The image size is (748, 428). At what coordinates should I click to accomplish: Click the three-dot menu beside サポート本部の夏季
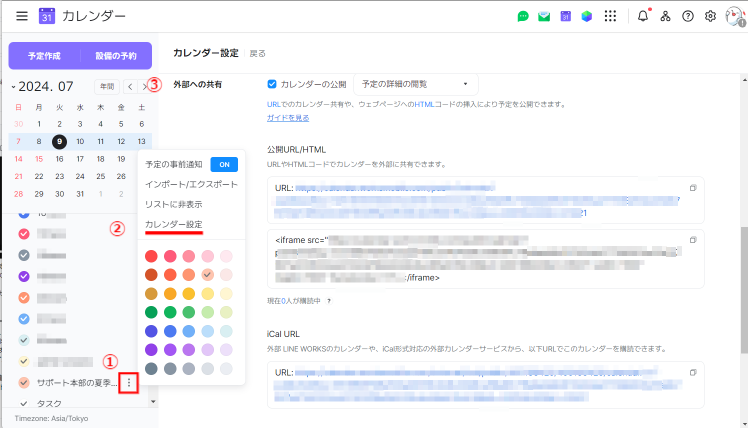coord(127,382)
